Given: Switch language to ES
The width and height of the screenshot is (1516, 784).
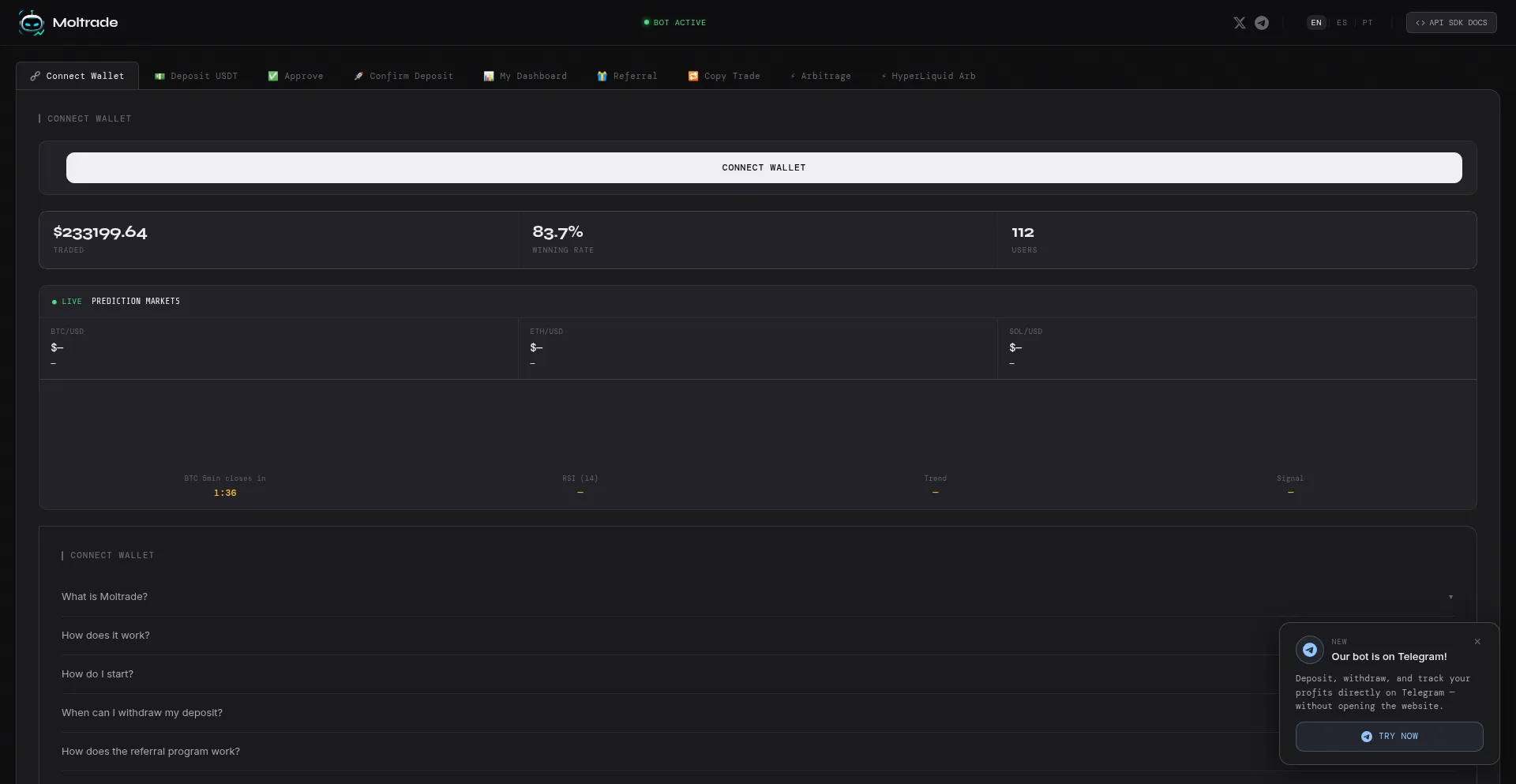Looking at the screenshot, I should pyautogui.click(x=1342, y=23).
